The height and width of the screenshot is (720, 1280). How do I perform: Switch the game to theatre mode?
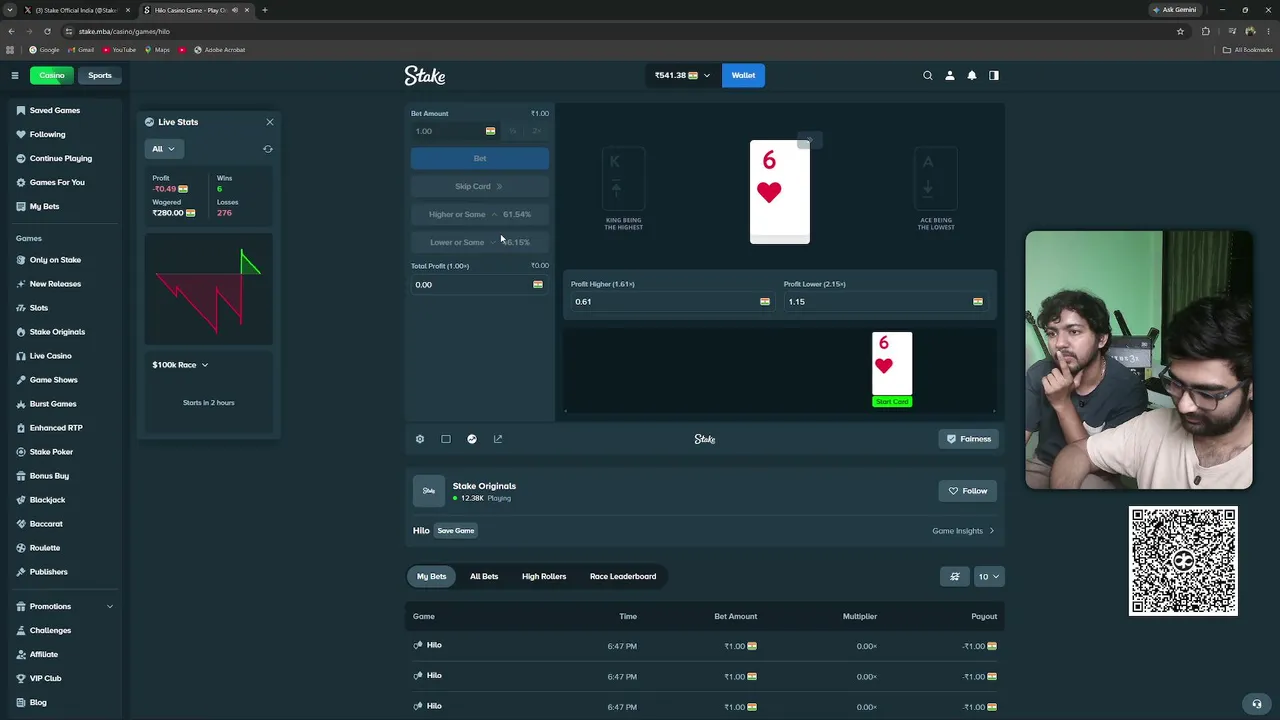tap(446, 439)
